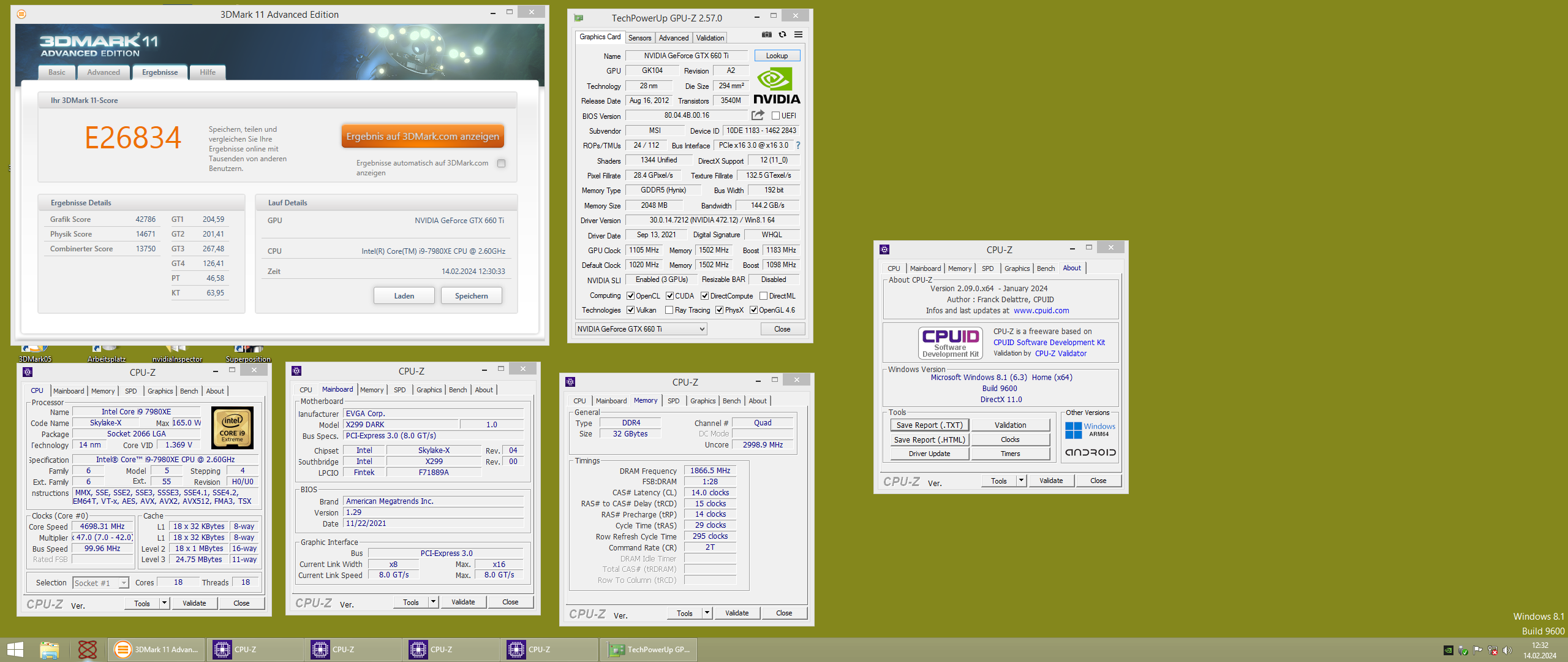Image resolution: width=1568 pixels, height=662 pixels.
Task: Switch to Advanced tab in 3DMark 11
Action: tap(104, 72)
